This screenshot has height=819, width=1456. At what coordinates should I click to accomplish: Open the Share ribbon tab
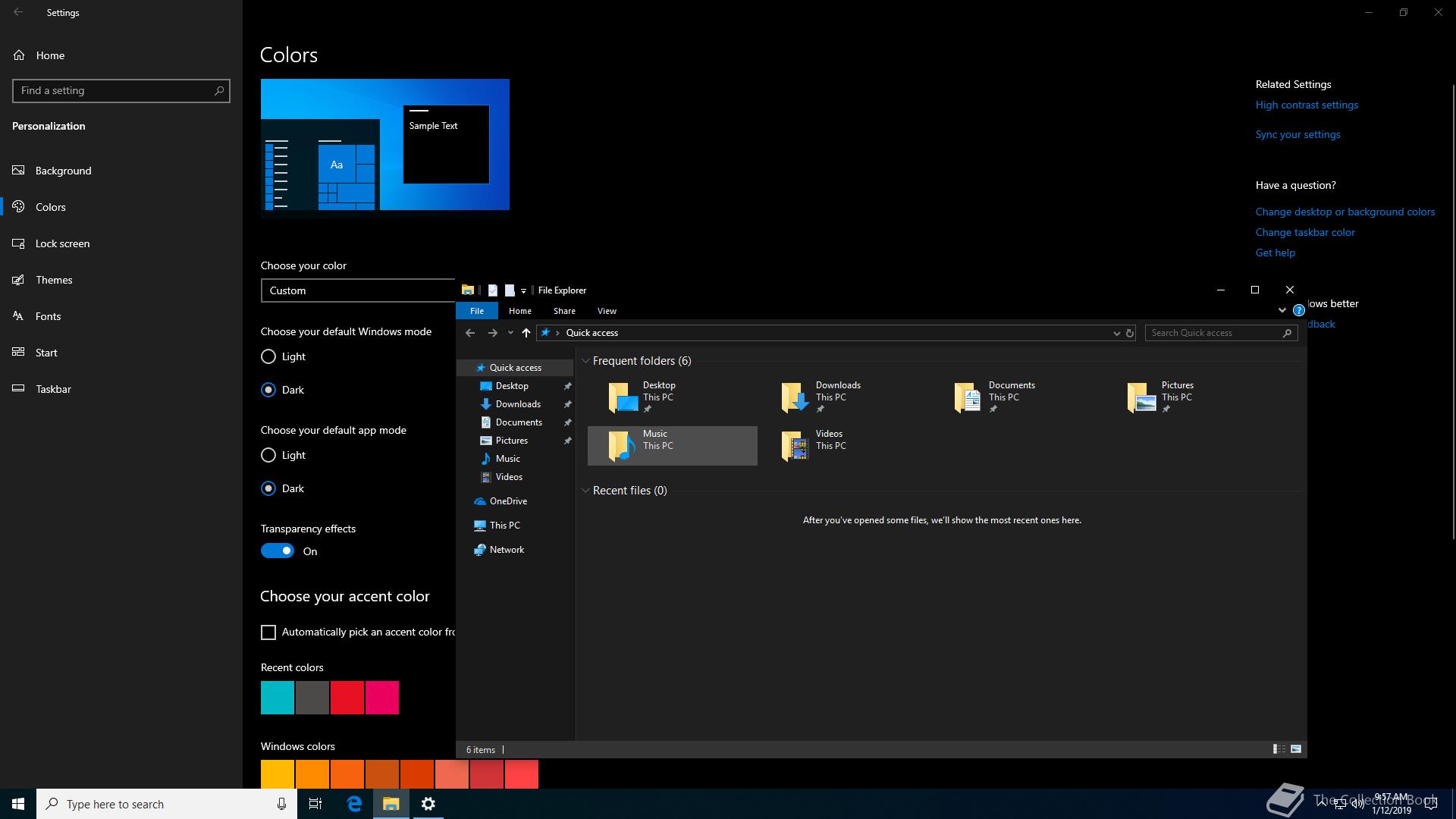(x=564, y=311)
